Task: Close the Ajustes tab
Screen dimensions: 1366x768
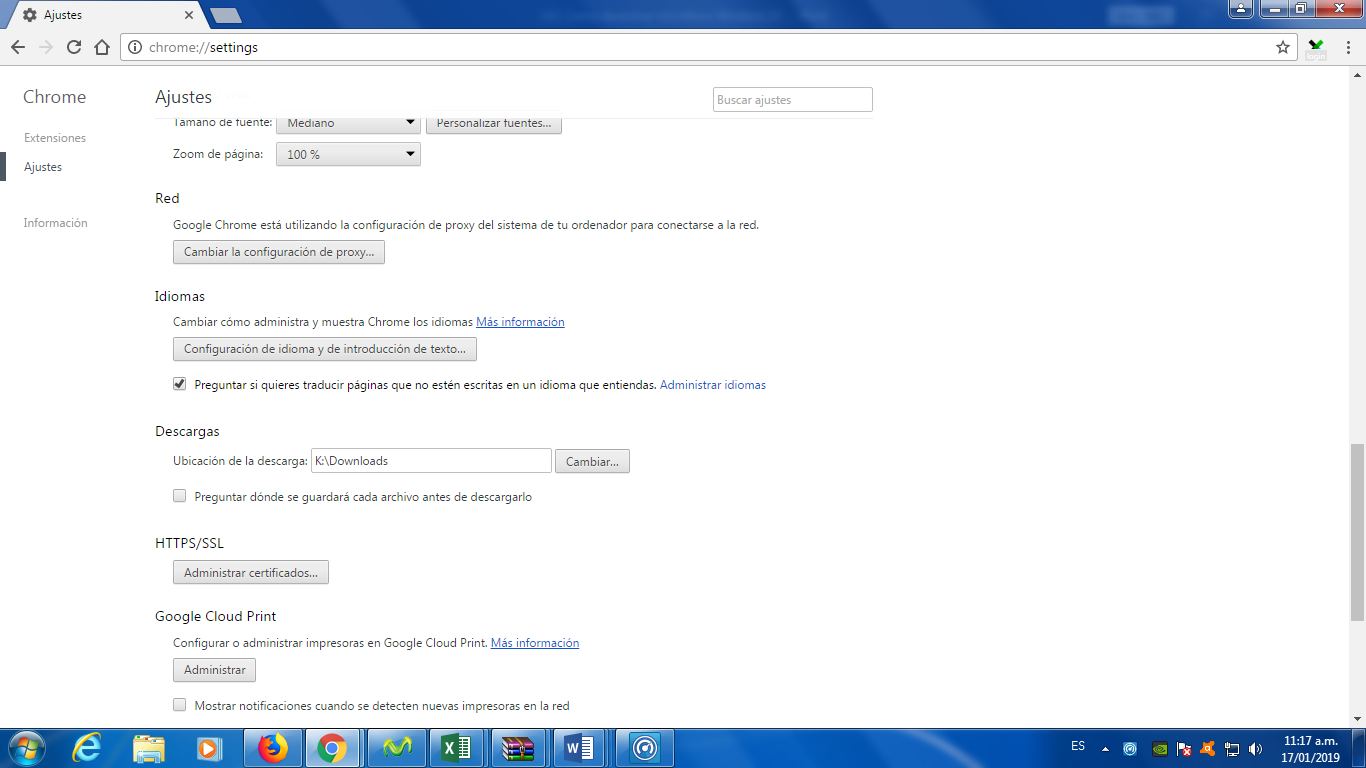Action: pos(190,15)
